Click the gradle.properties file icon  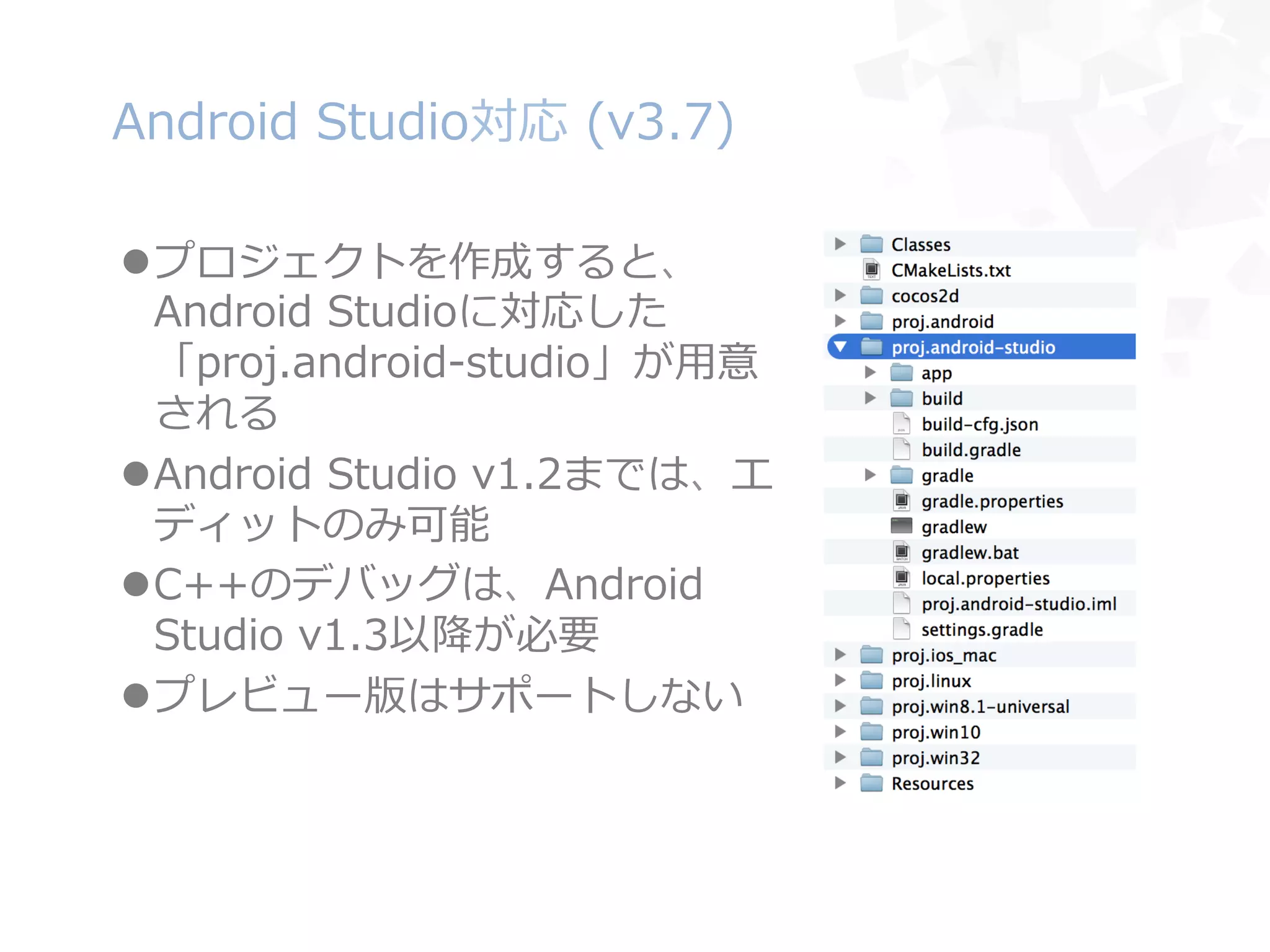[902, 500]
